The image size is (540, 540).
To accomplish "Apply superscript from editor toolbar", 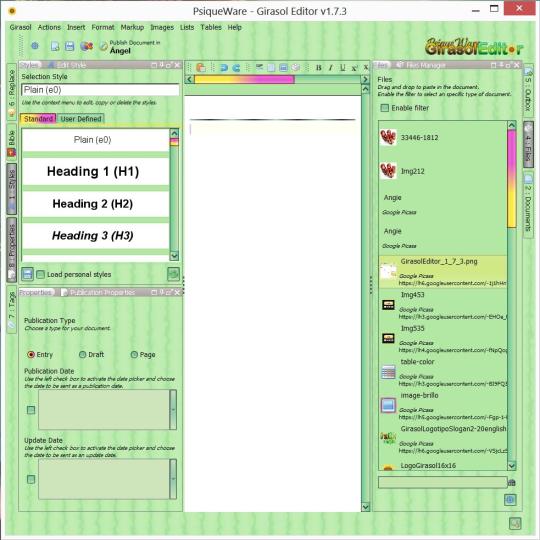I will pyautogui.click(x=354, y=68).
